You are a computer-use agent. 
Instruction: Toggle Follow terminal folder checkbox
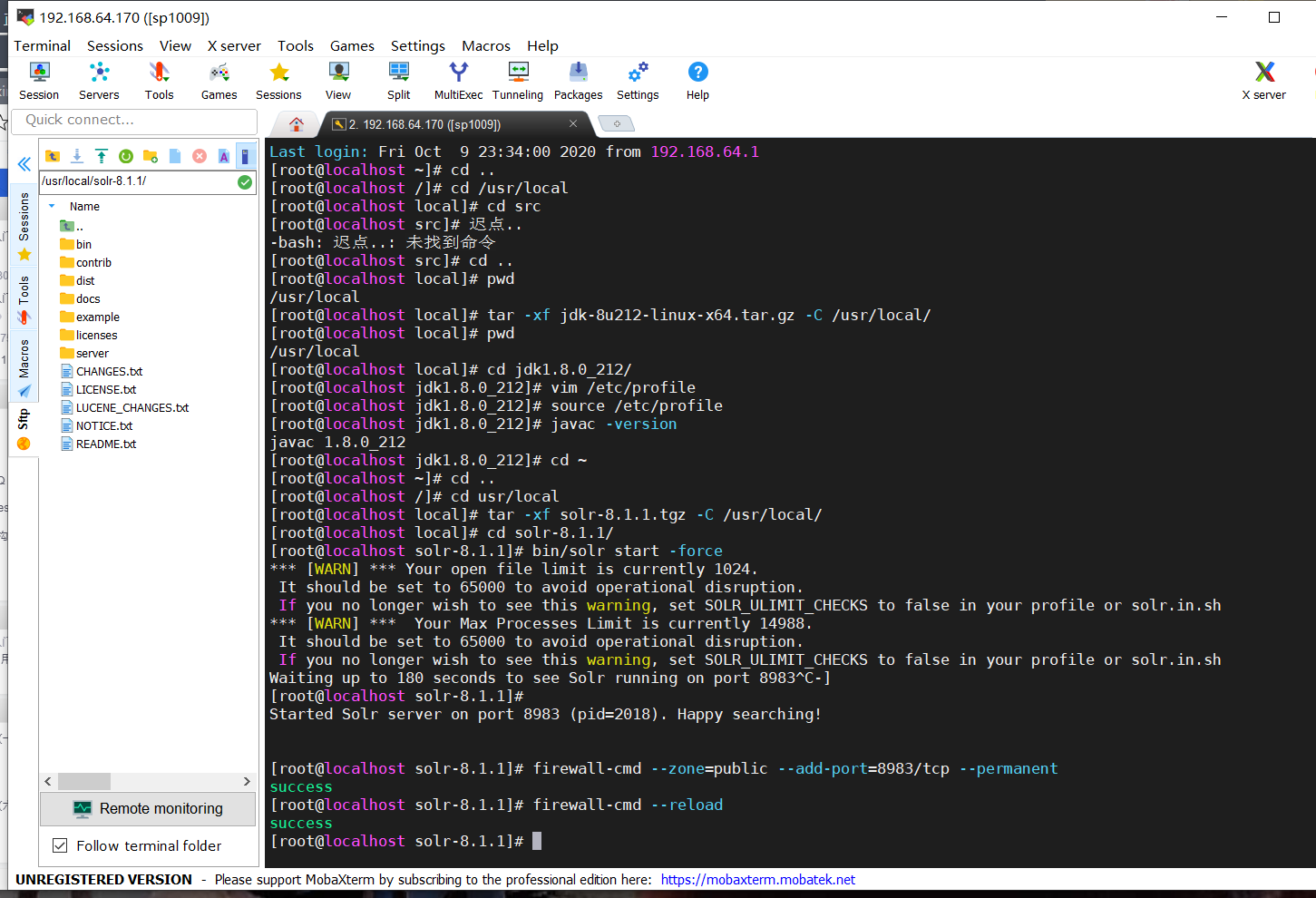click(60, 845)
